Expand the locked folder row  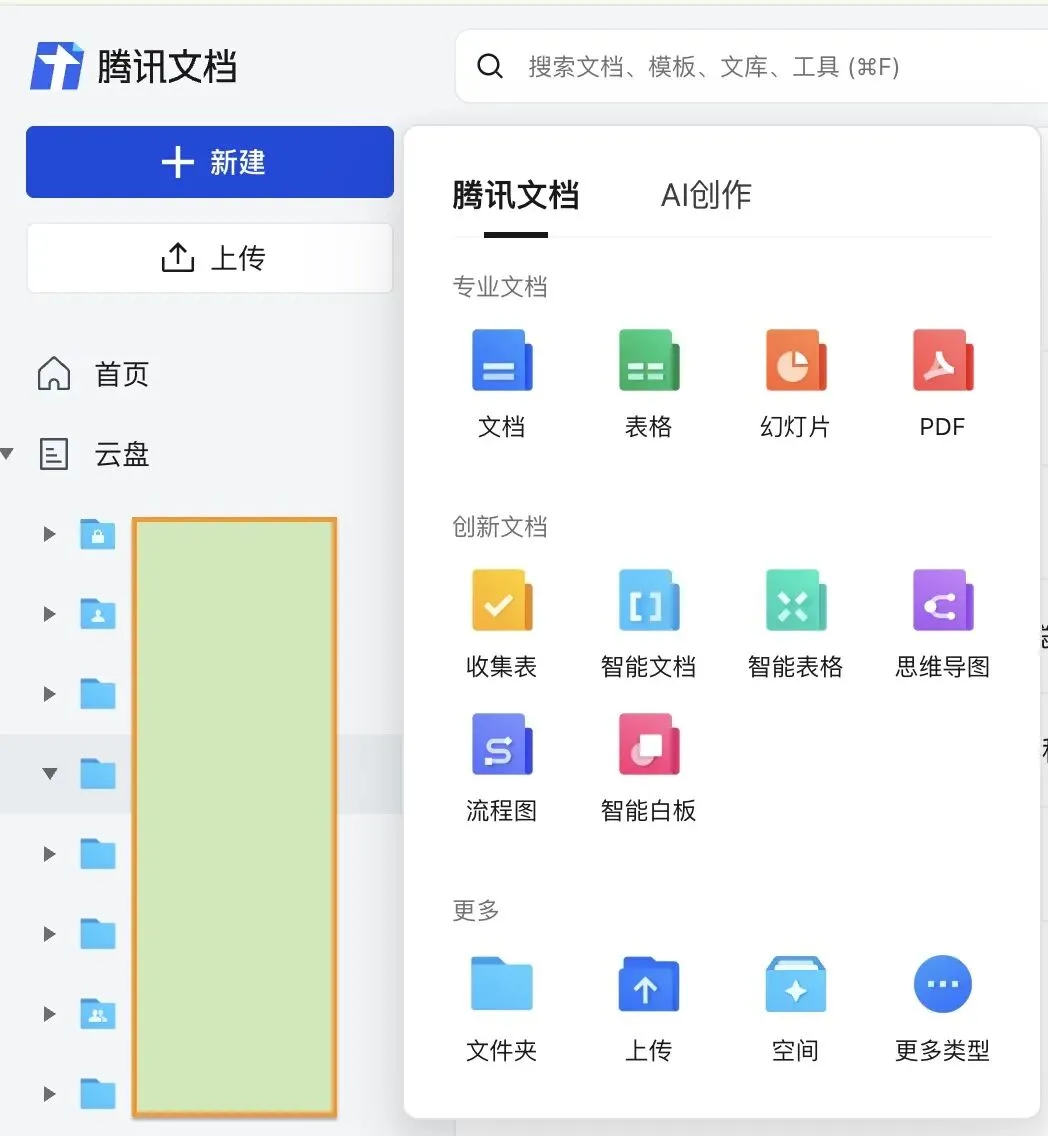point(49,535)
